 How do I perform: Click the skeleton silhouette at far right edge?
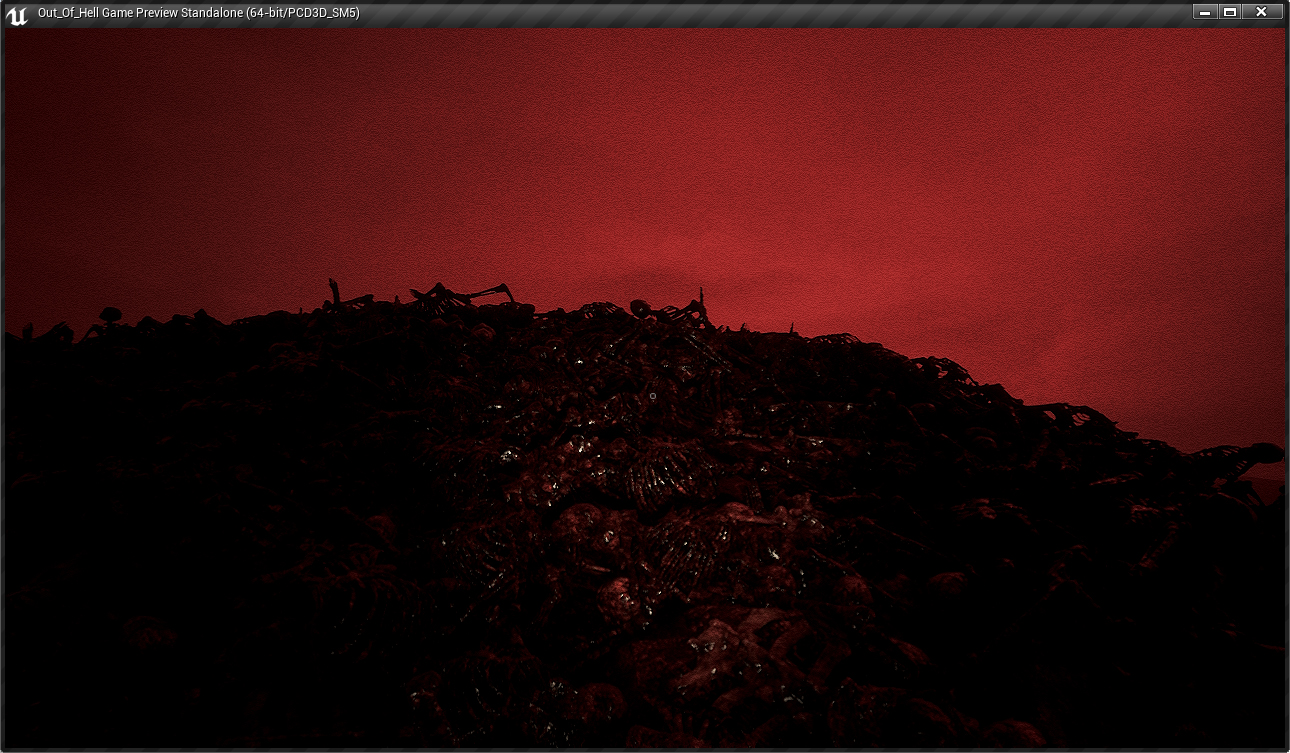(1245, 455)
